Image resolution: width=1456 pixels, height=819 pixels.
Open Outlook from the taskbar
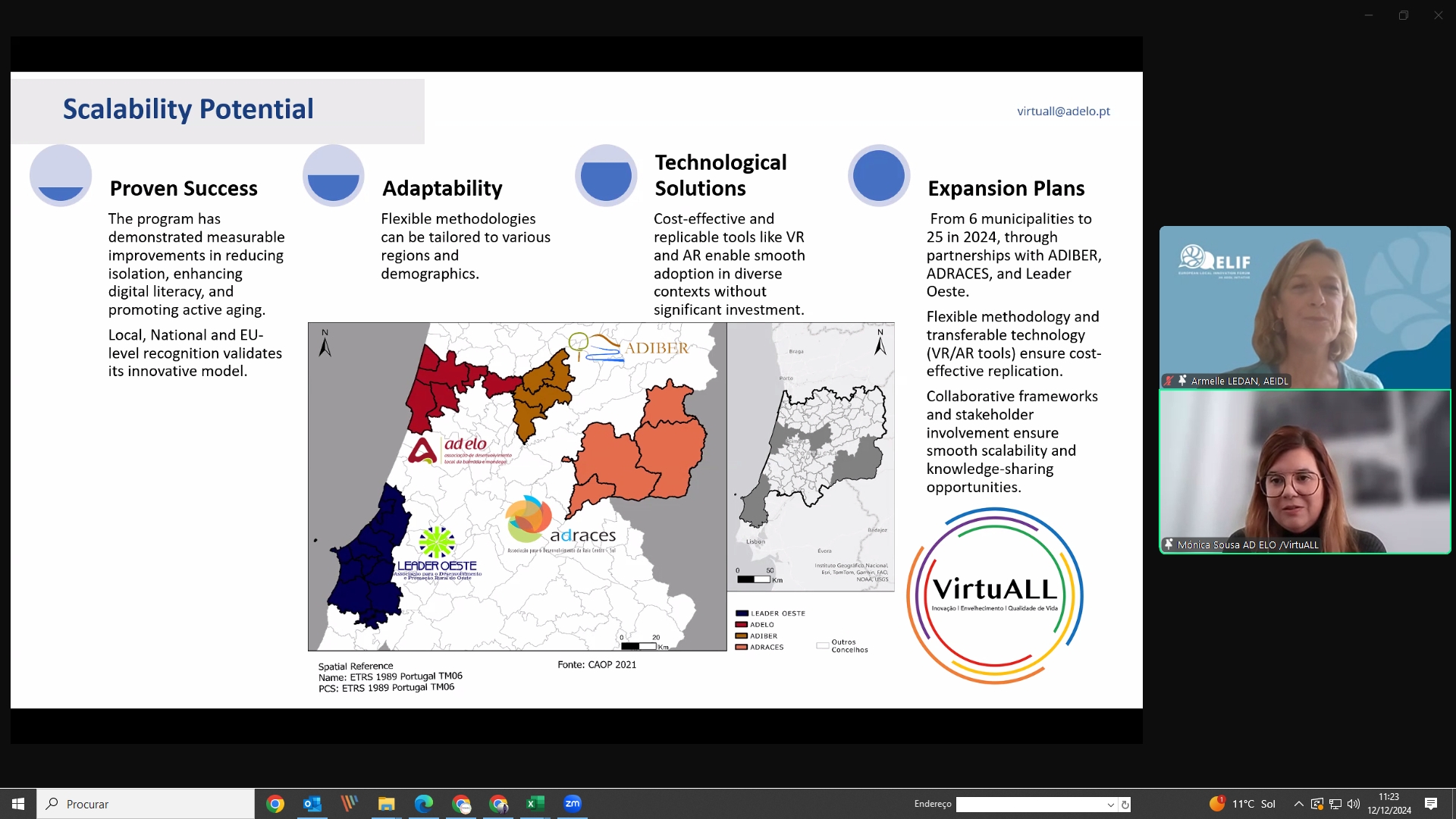coord(312,804)
